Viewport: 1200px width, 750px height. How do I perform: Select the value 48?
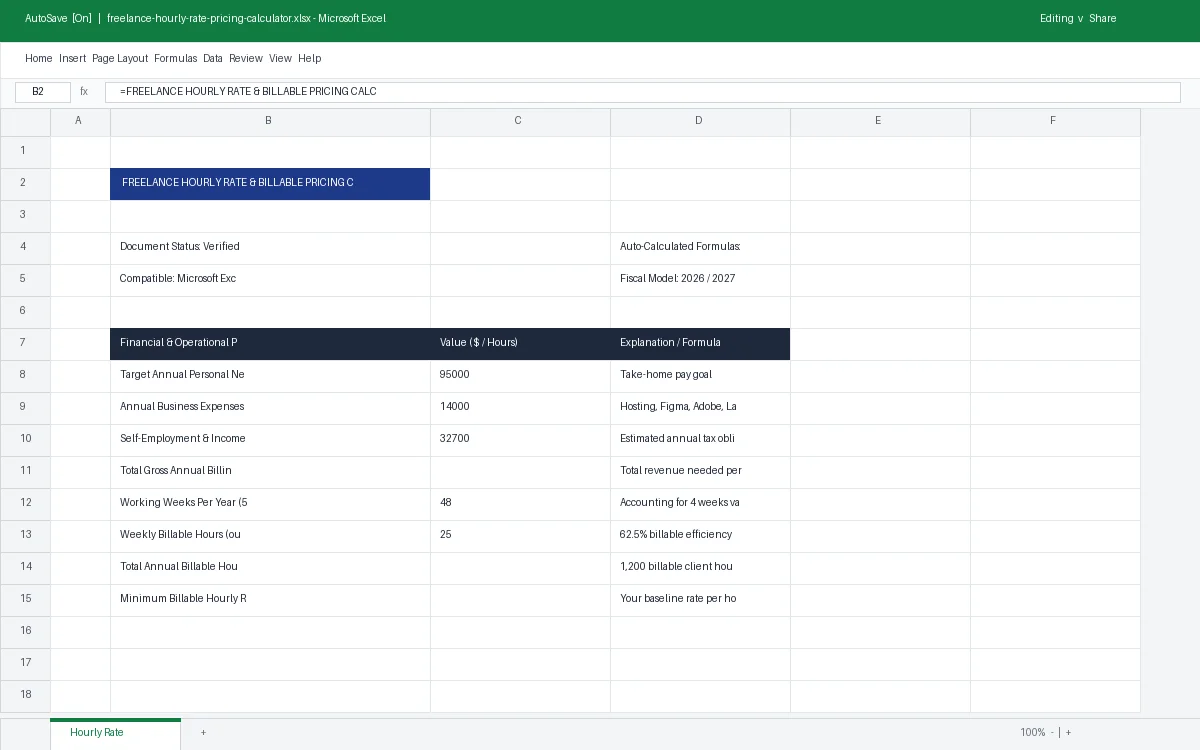tap(520, 504)
